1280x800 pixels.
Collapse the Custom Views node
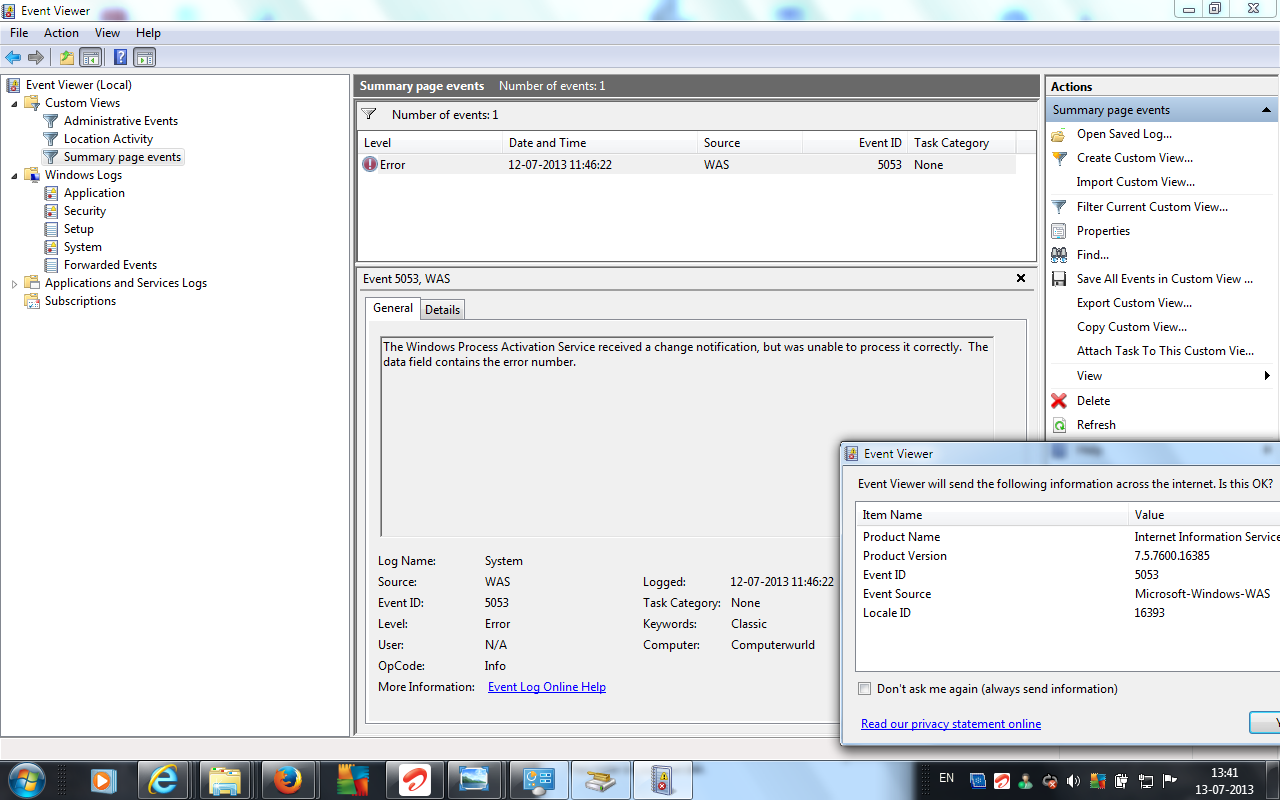(14, 102)
